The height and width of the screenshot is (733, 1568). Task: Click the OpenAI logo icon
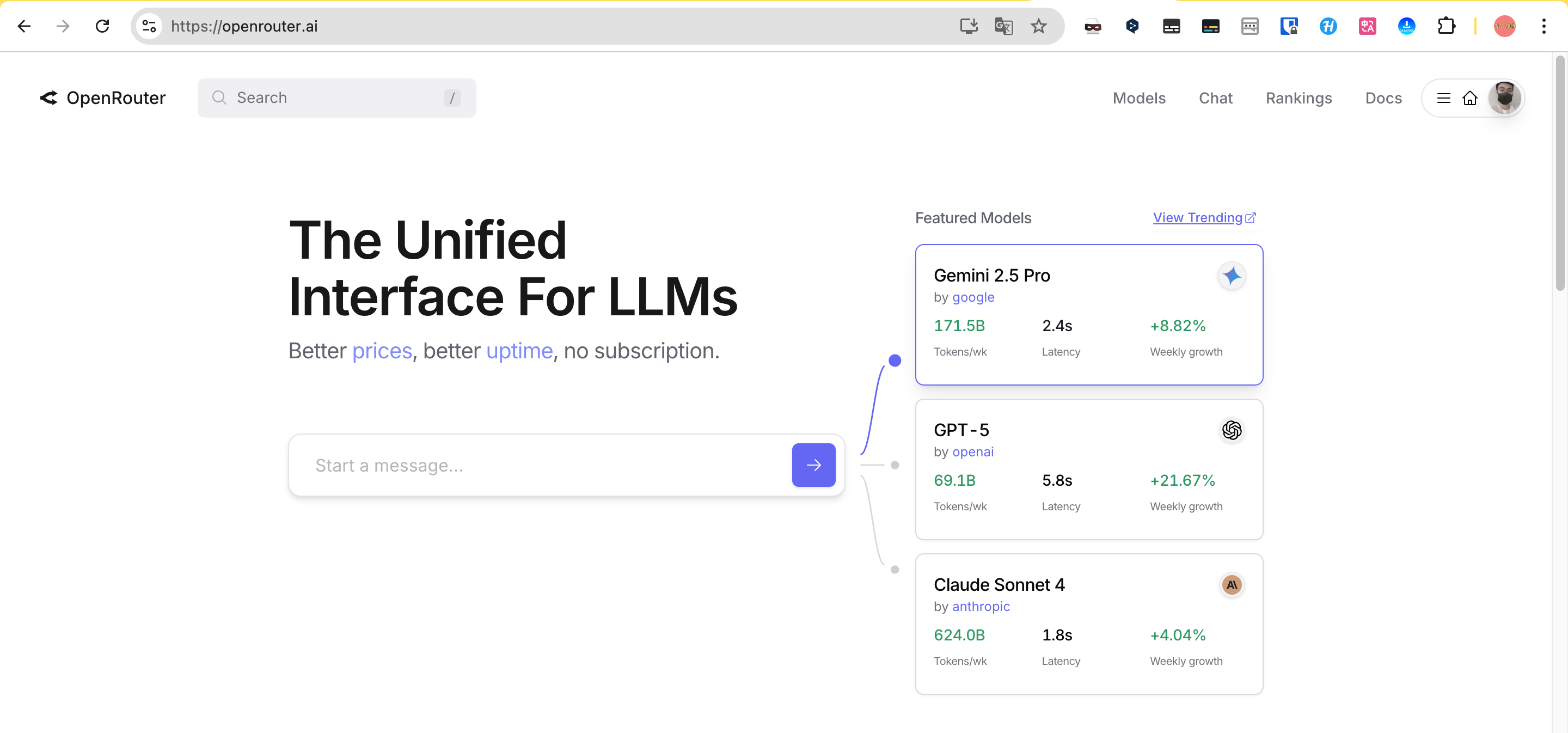(x=1232, y=430)
